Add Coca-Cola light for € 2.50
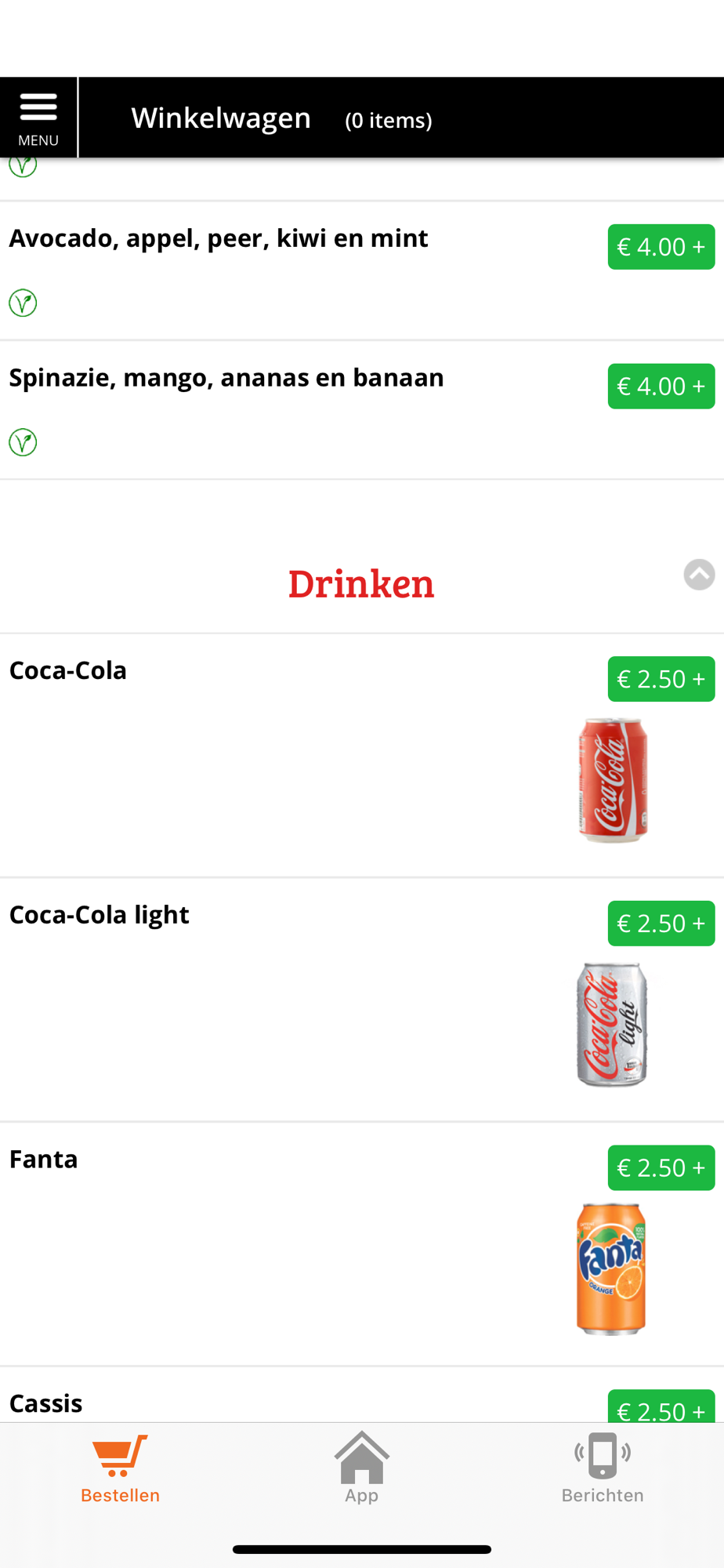This screenshot has height=1568, width=724. (x=661, y=924)
